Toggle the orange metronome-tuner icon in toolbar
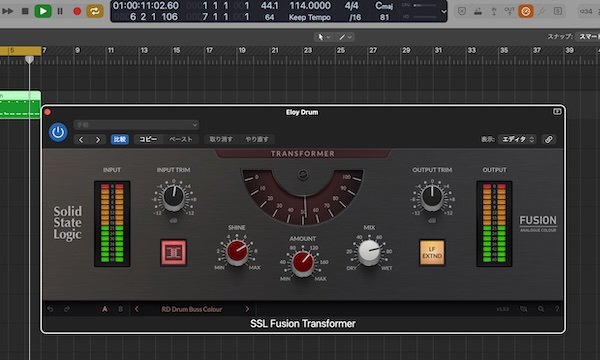The width and height of the screenshot is (600, 360). tap(526, 11)
